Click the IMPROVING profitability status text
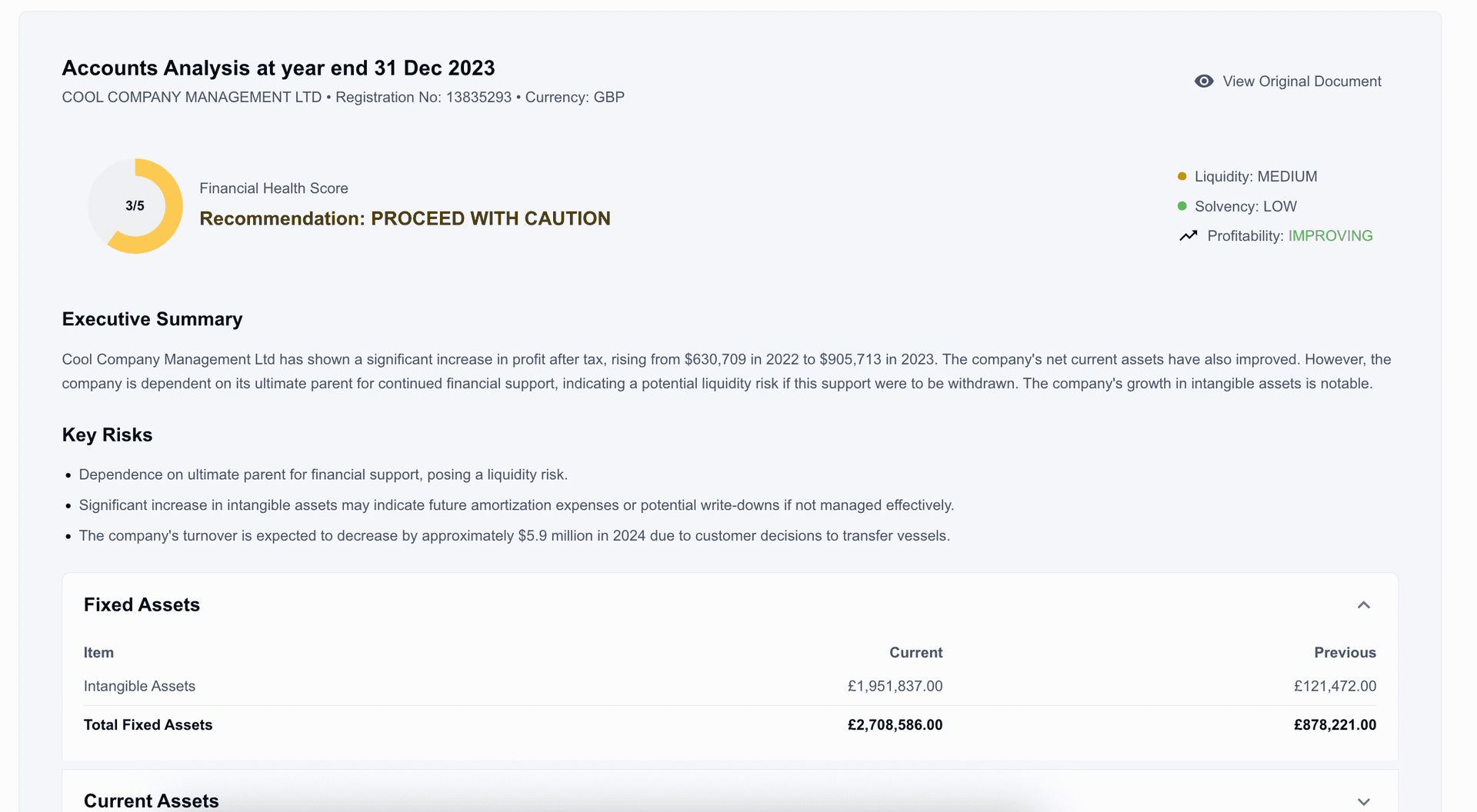This screenshot has width=1477, height=812. click(x=1330, y=236)
